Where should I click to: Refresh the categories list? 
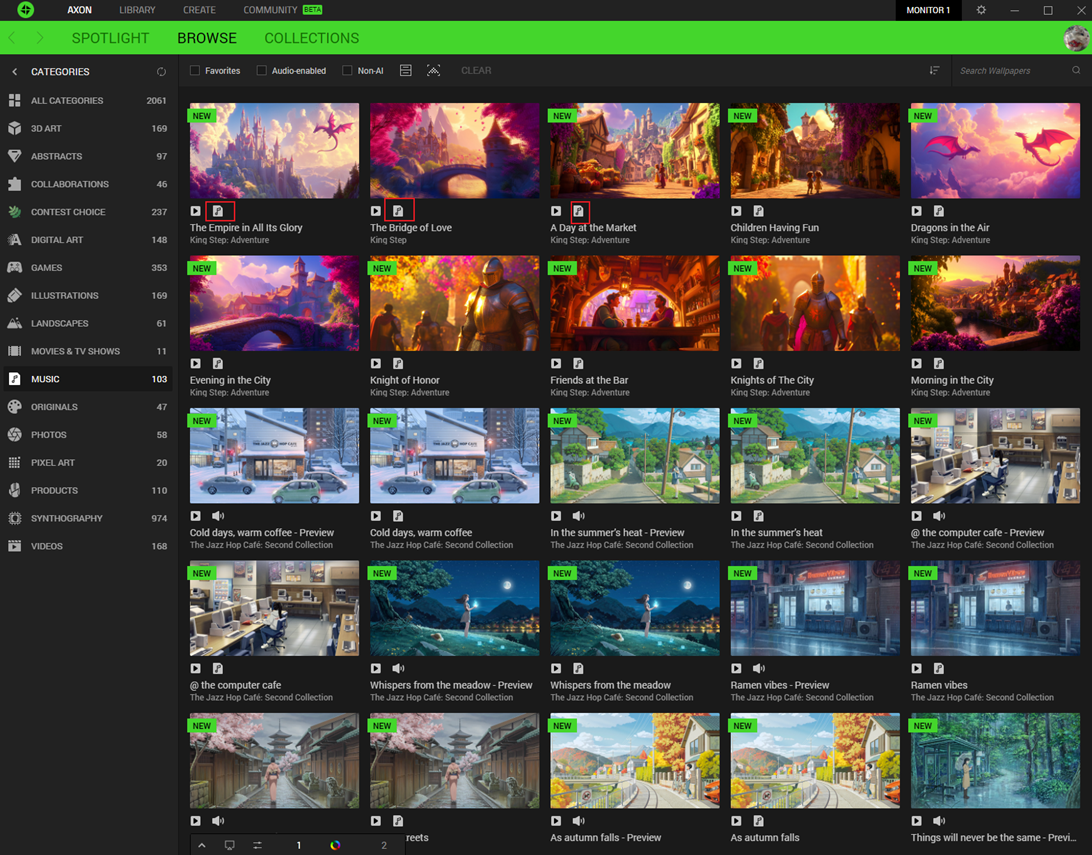(161, 71)
